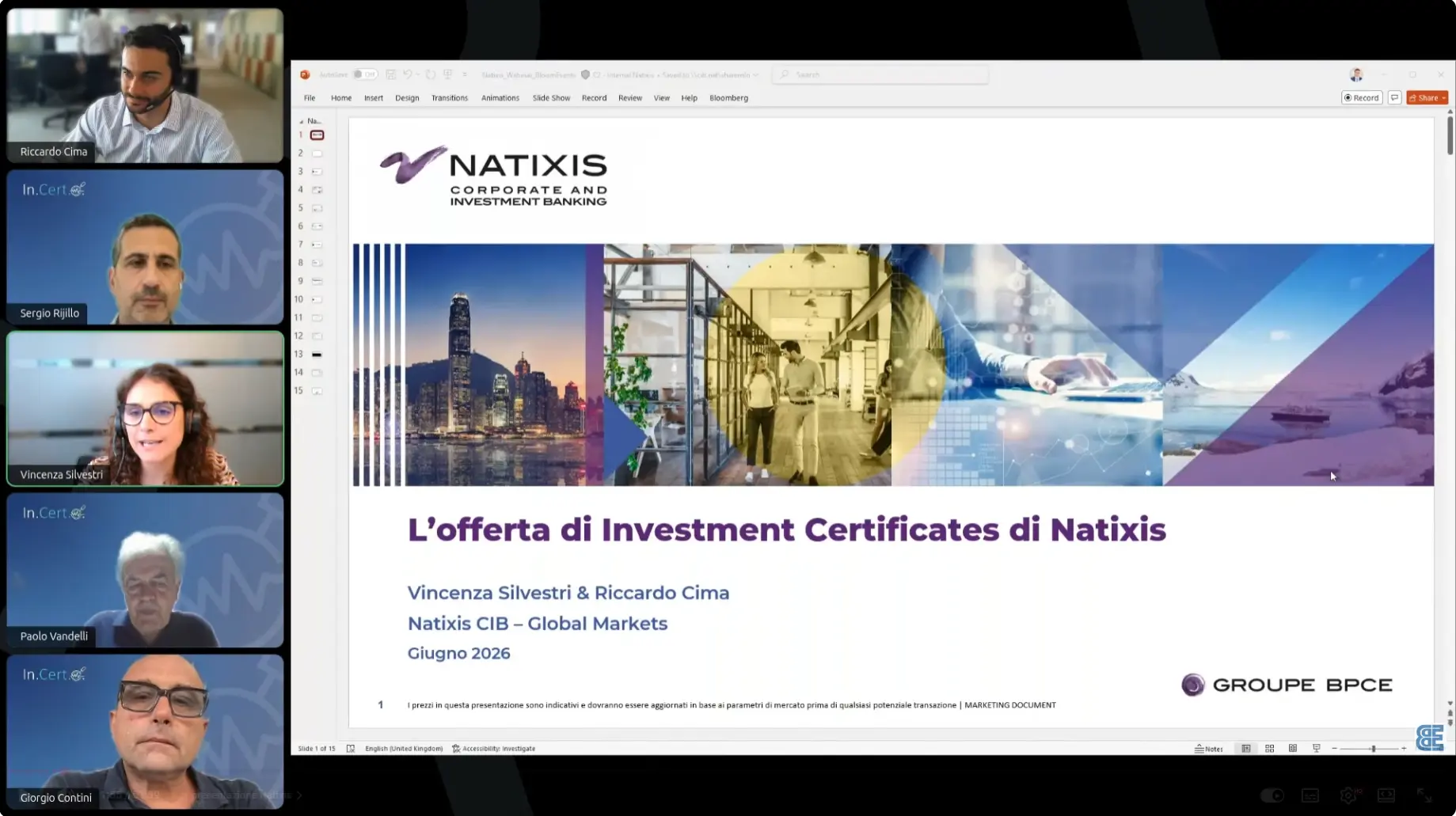
Task: Undo the last action
Action: coord(407,74)
